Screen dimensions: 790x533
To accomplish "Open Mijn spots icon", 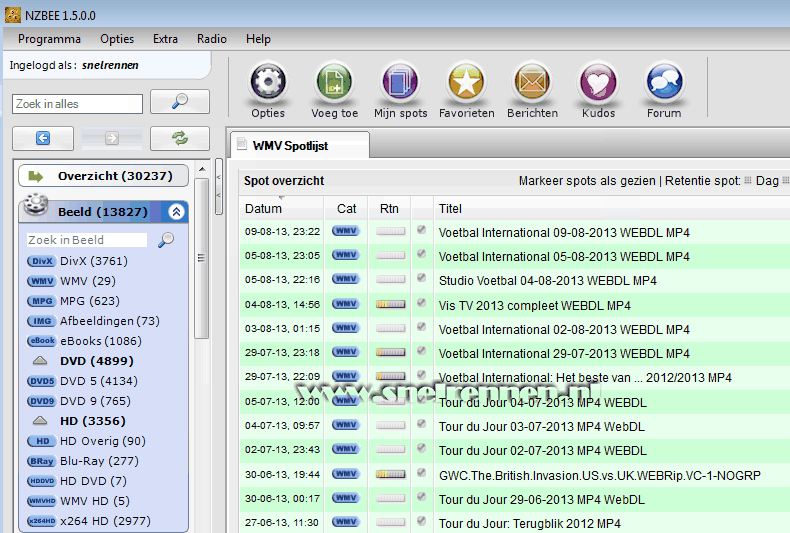I will [x=401, y=82].
